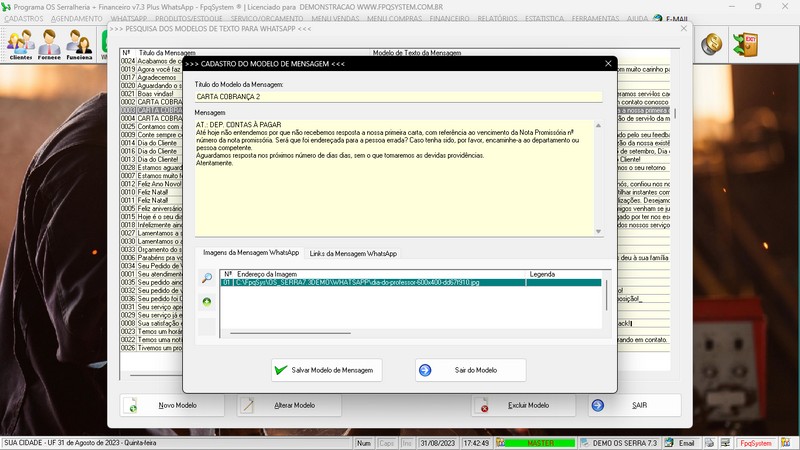Image resolution: width=800 pixels, height=450 pixels.
Task: Click message area scroll up arrow
Action: click(x=598, y=125)
